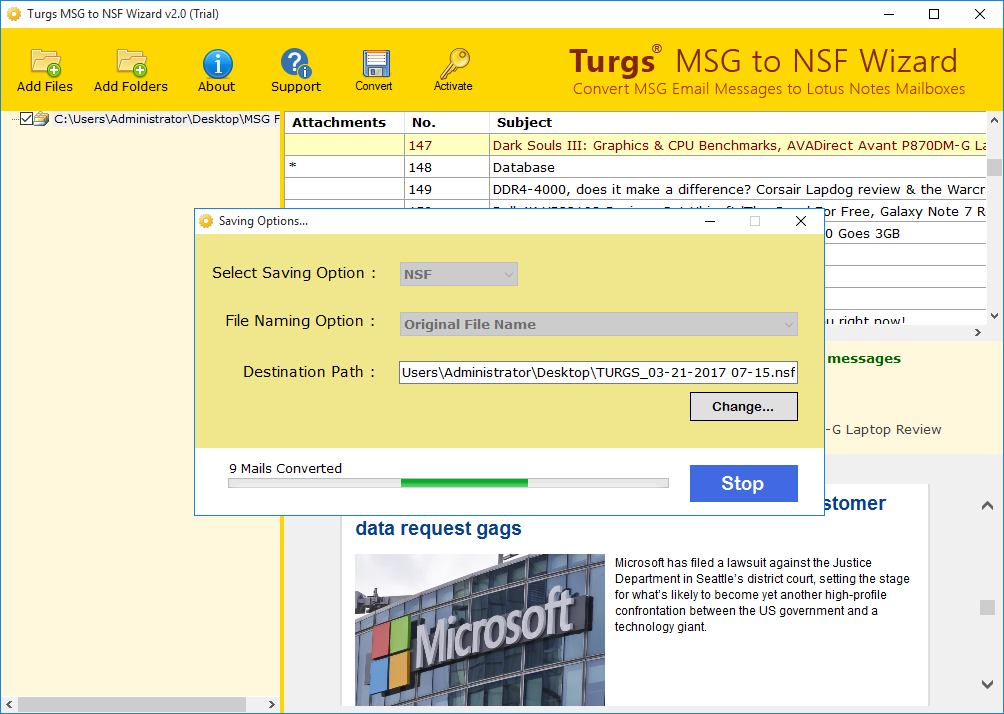
Task: Click the preview pane scroll up arrow
Action: pos(987,506)
